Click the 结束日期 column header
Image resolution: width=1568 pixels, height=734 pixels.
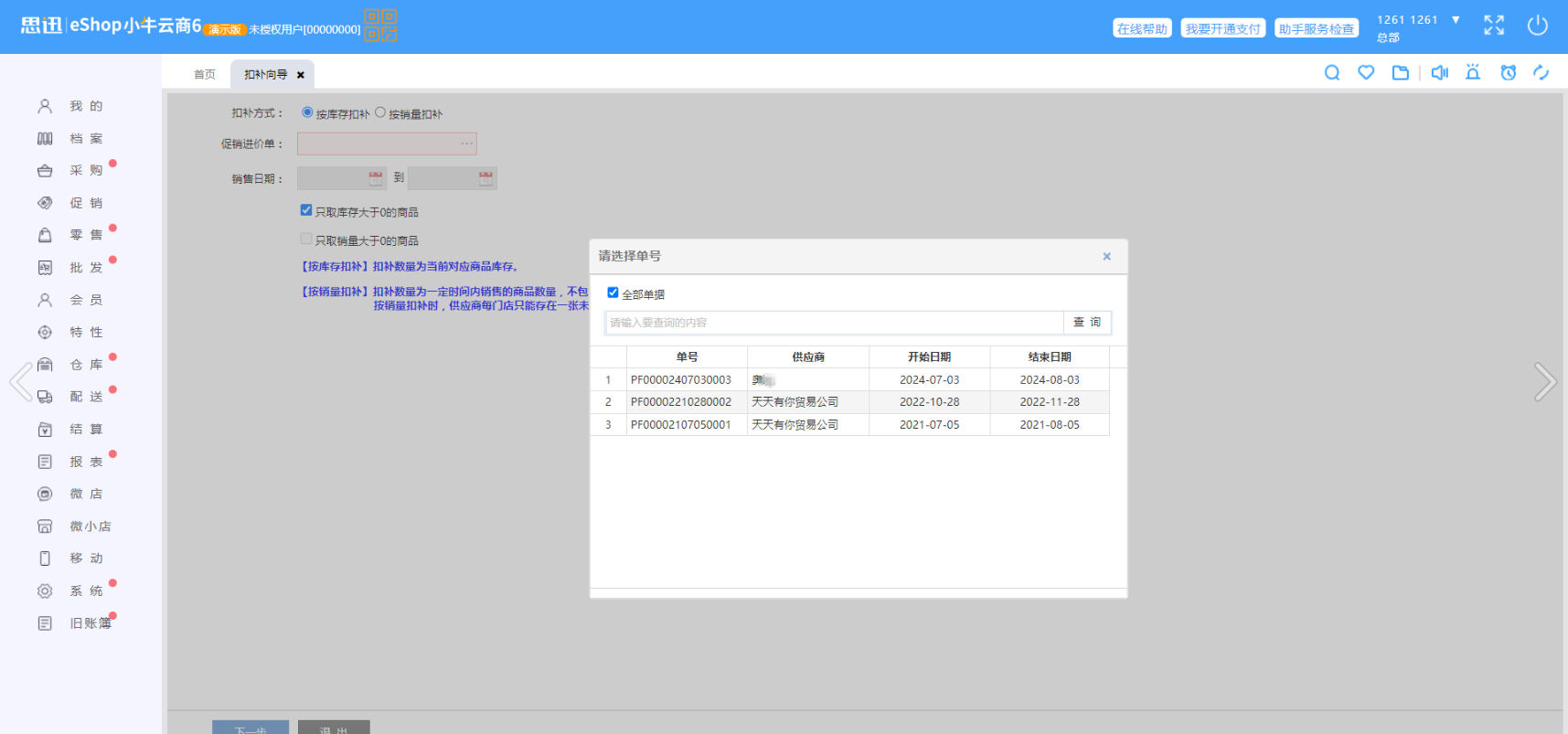coord(1050,356)
